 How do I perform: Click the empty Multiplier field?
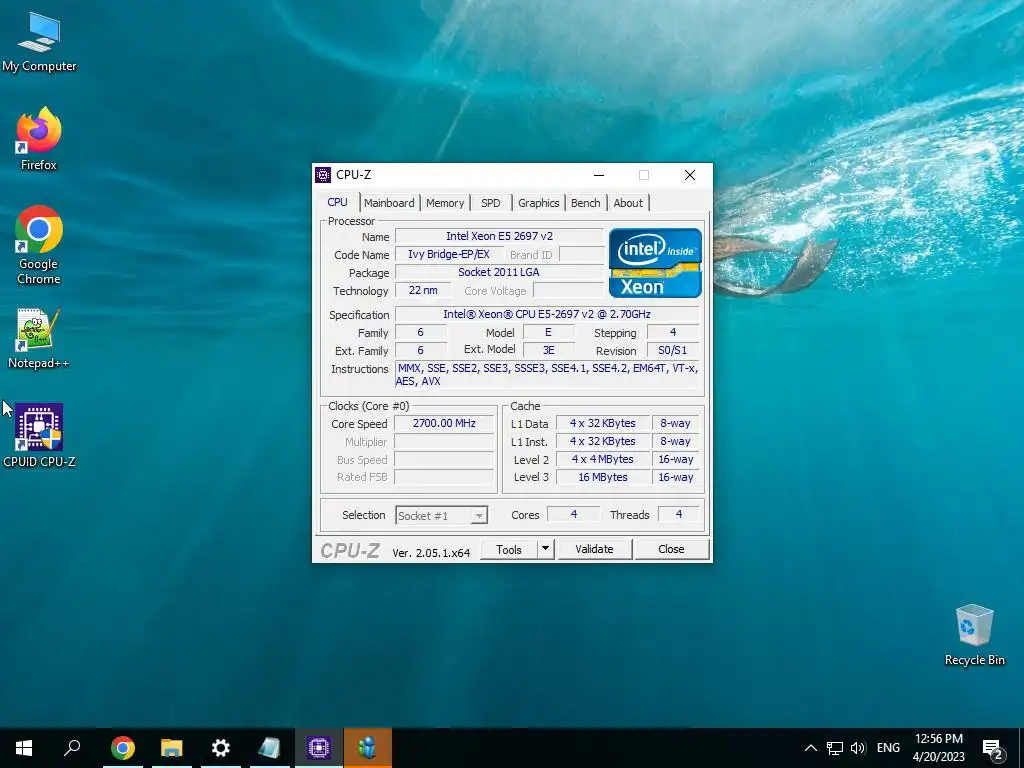tap(444, 441)
